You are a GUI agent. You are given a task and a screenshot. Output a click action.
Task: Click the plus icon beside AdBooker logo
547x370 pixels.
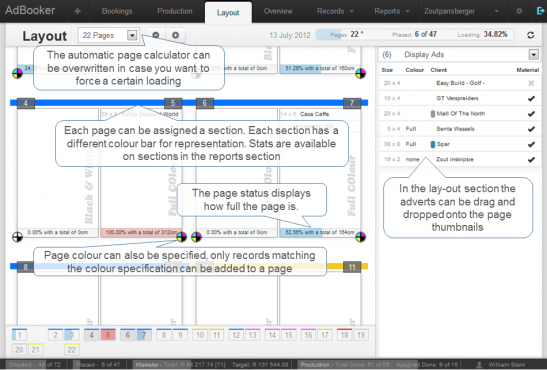pos(77,11)
